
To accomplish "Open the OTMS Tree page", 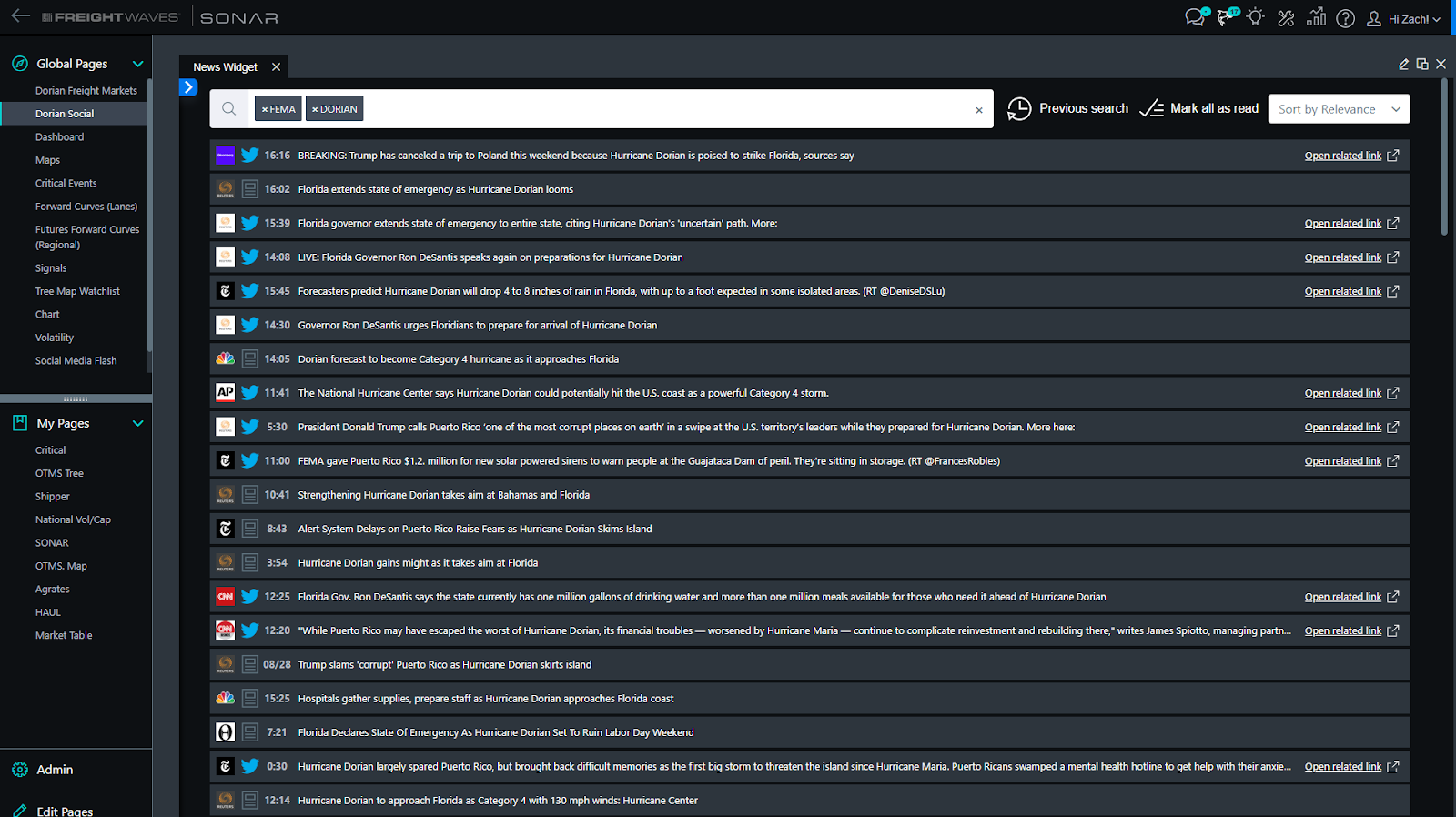I will [x=59, y=474].
